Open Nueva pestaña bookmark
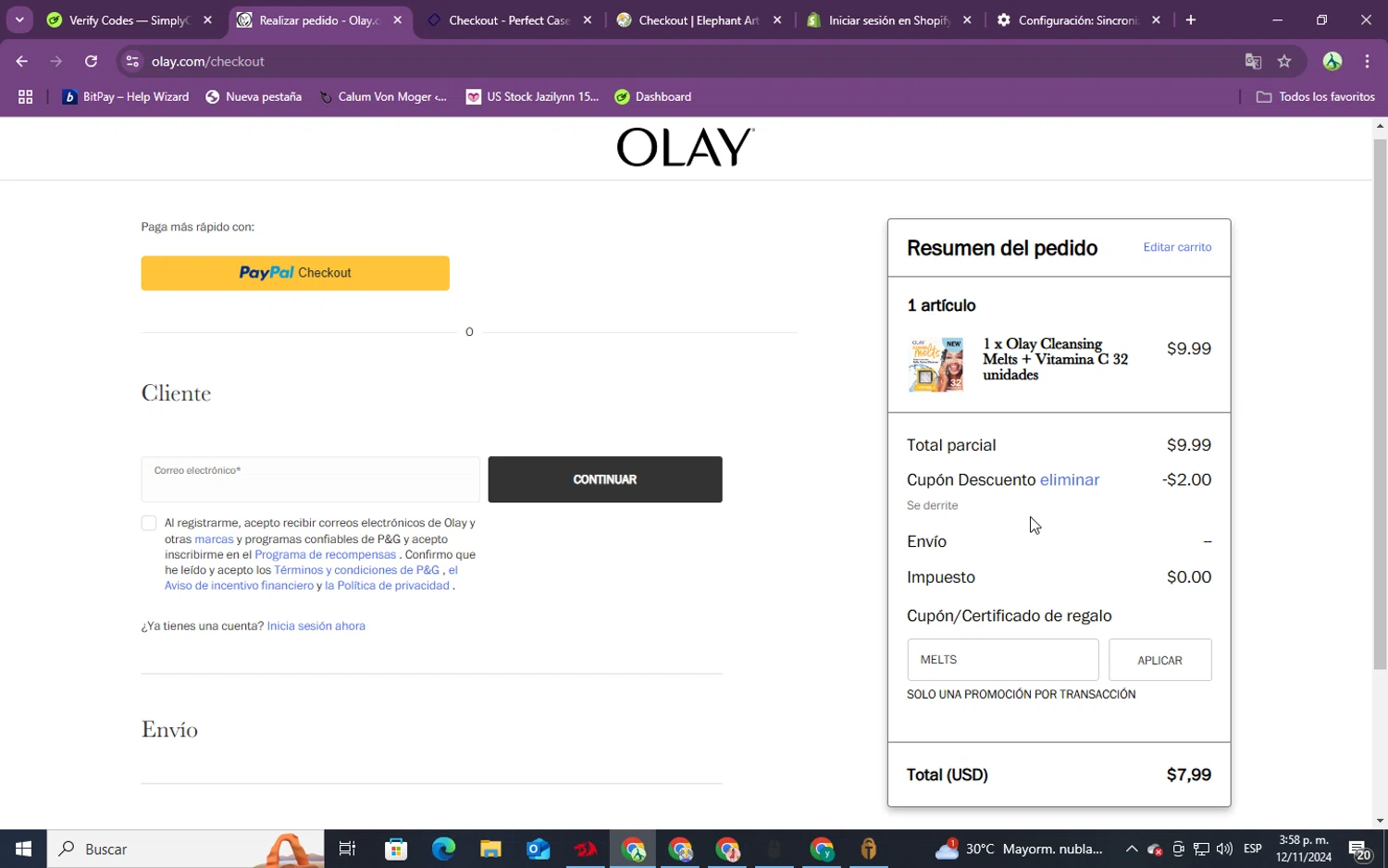This screenshot has height=868, width=1388. click(254, 96)
